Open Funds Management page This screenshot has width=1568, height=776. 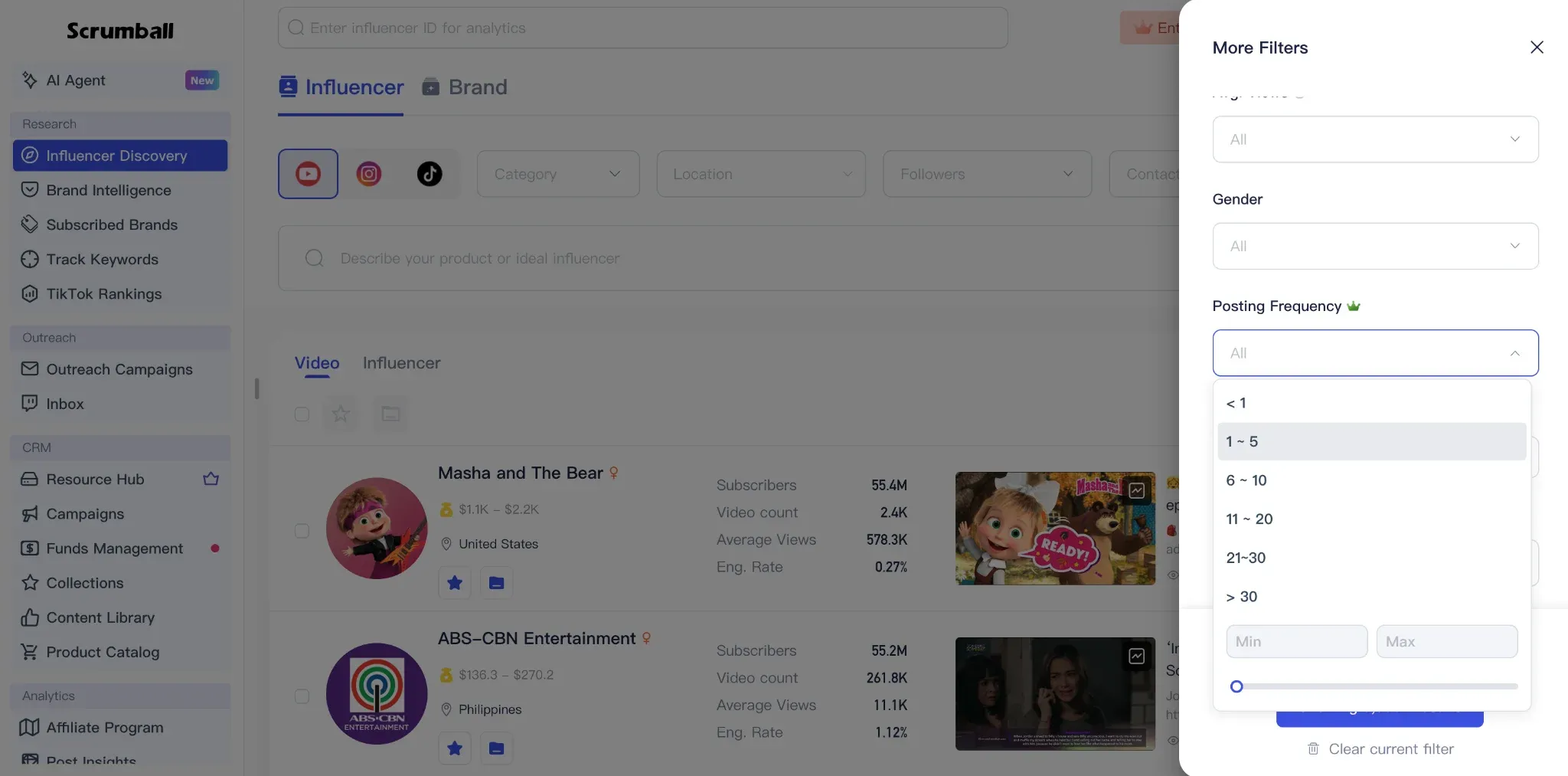[120, 548]
